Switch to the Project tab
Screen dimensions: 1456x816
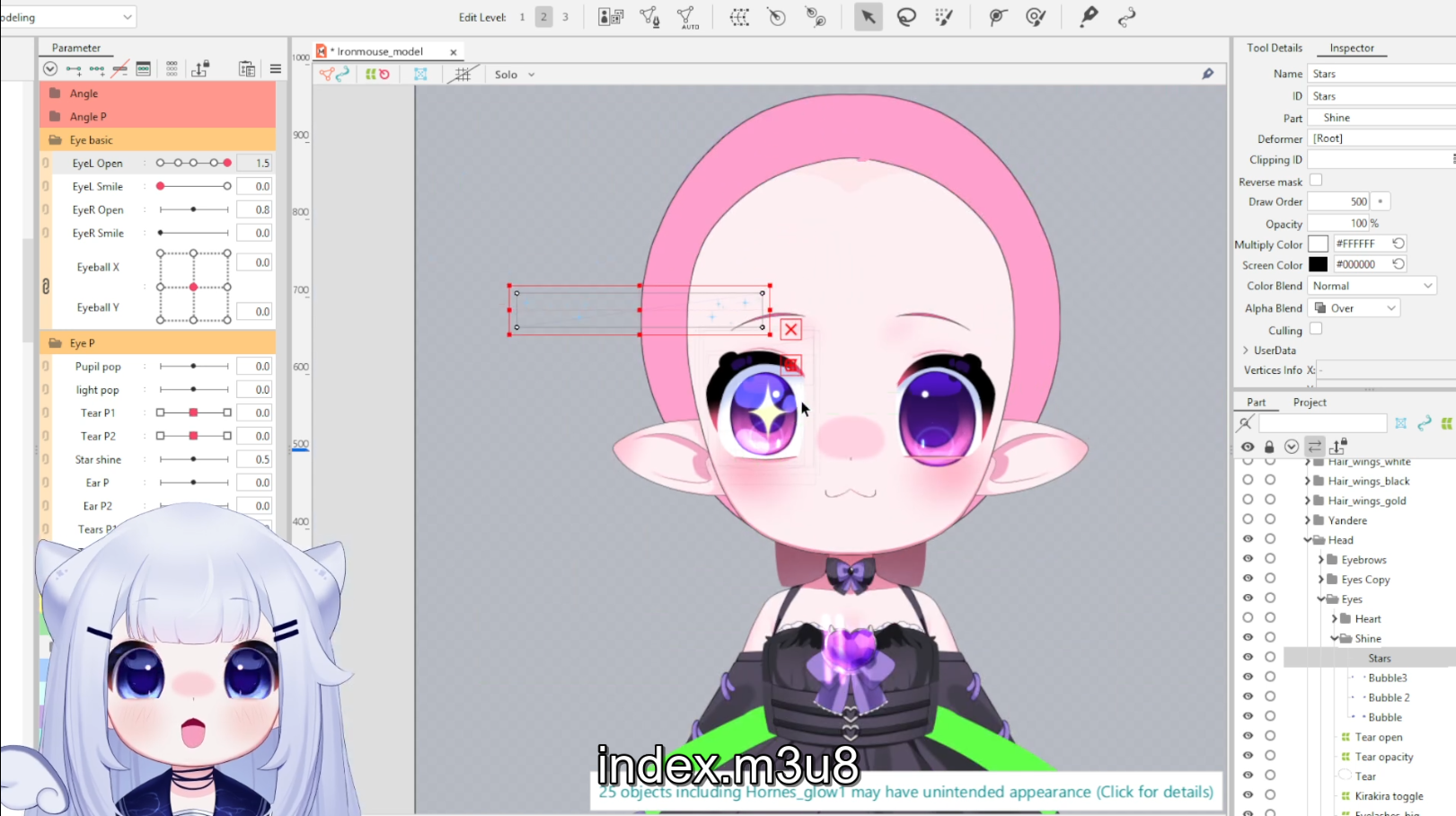[1310, 402]
